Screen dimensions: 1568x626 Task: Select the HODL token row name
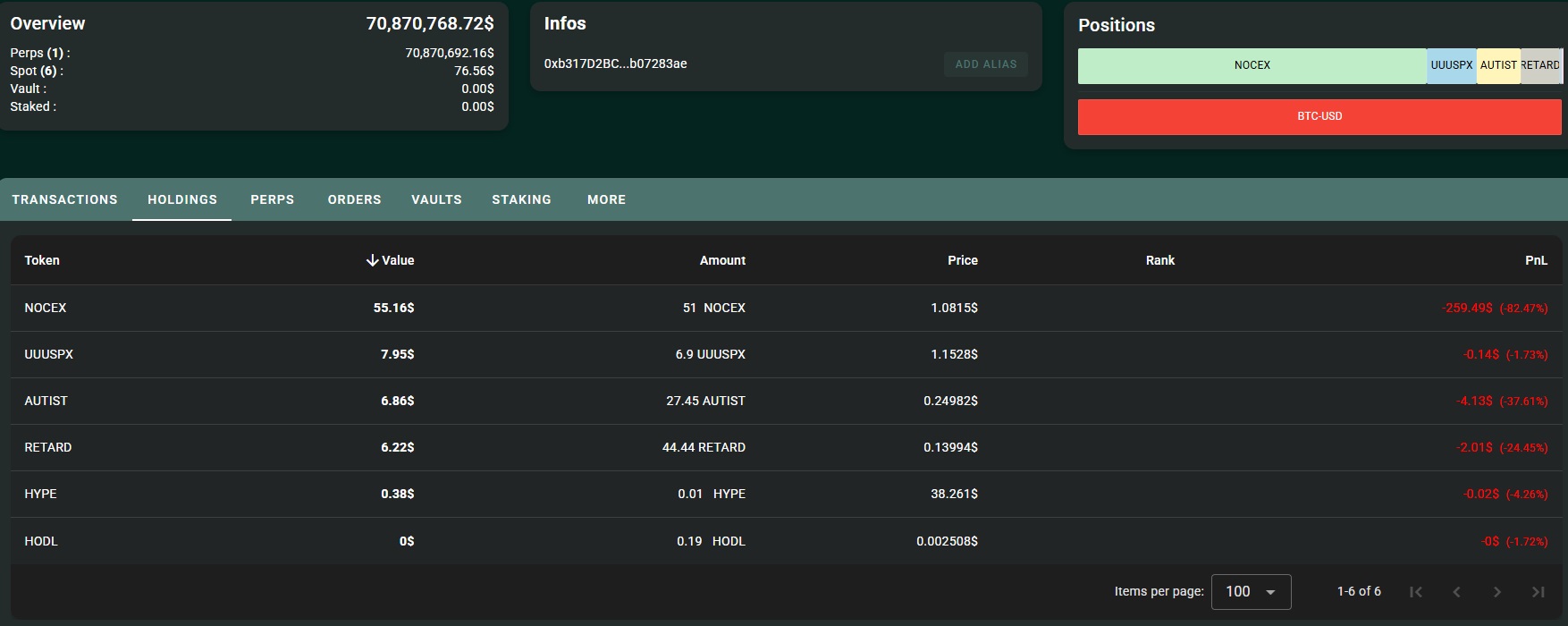[x=41, y=541]
